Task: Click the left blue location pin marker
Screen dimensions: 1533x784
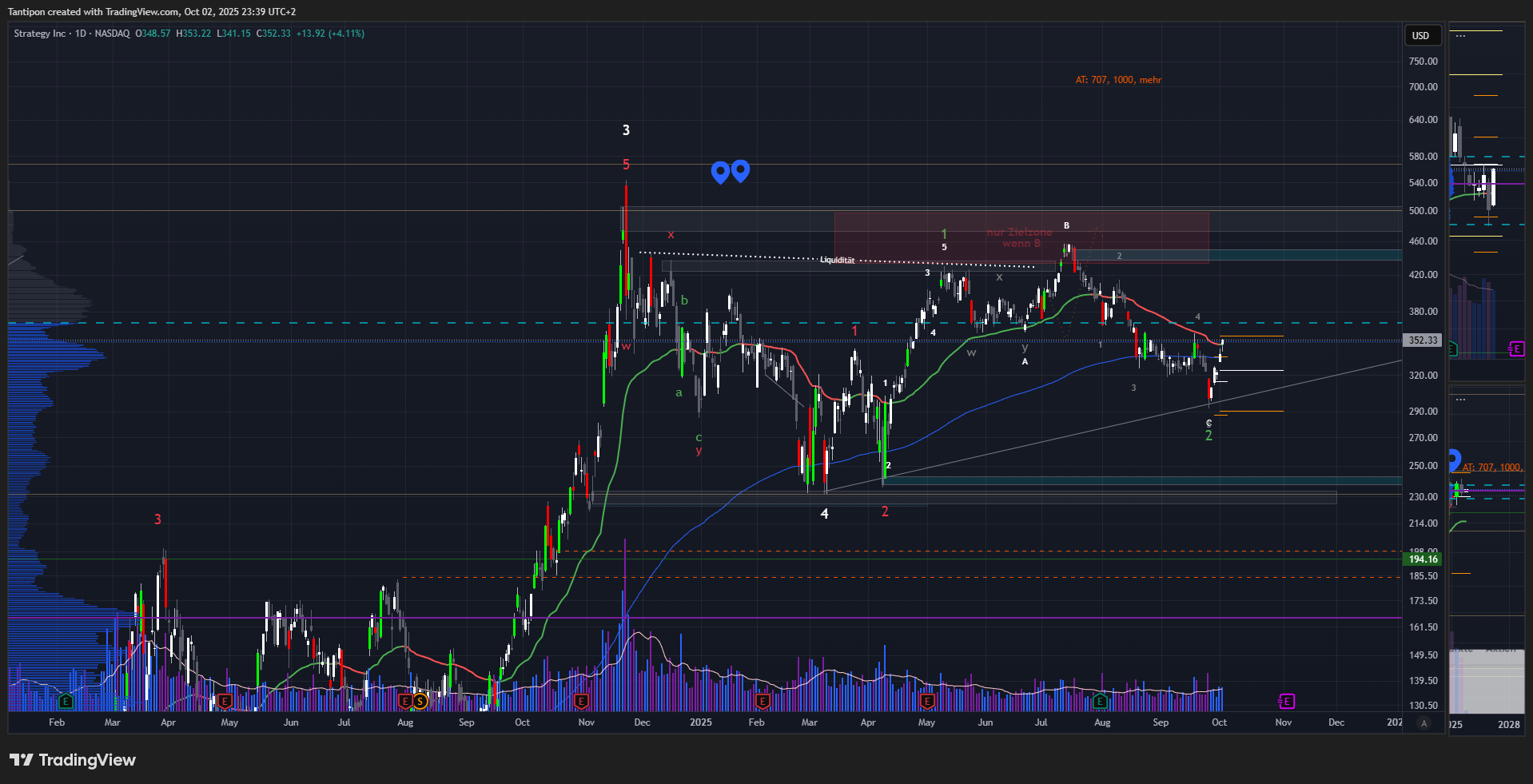Action: click(x=720, y=171)
